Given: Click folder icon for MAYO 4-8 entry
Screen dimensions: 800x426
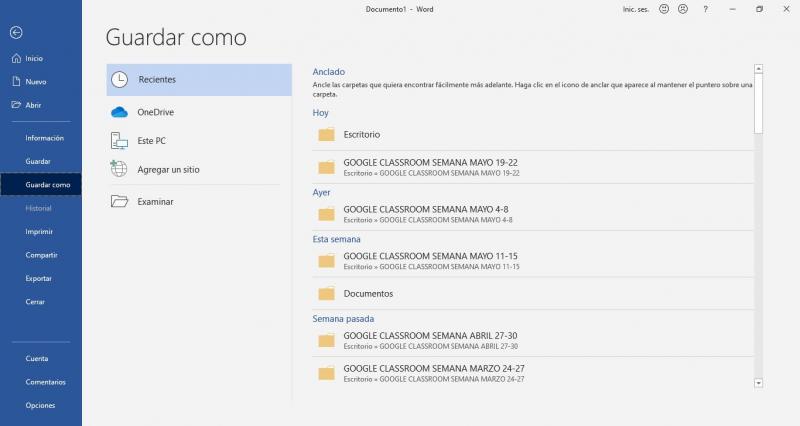Looking at the screenshot, I should pyautogui.click(x=327, y=214).
